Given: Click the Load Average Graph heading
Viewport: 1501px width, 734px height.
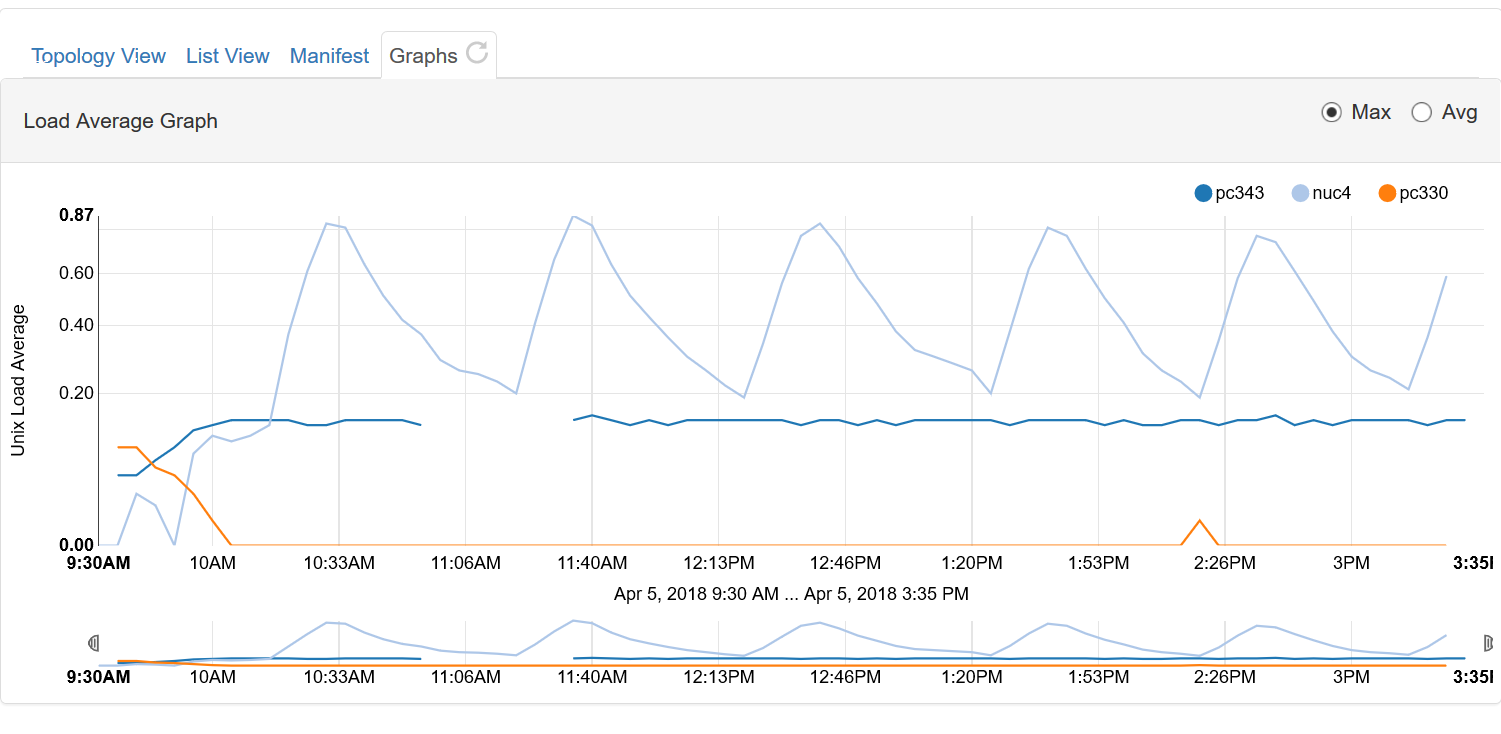Looking at the screenshot, I should pos(121,121).
